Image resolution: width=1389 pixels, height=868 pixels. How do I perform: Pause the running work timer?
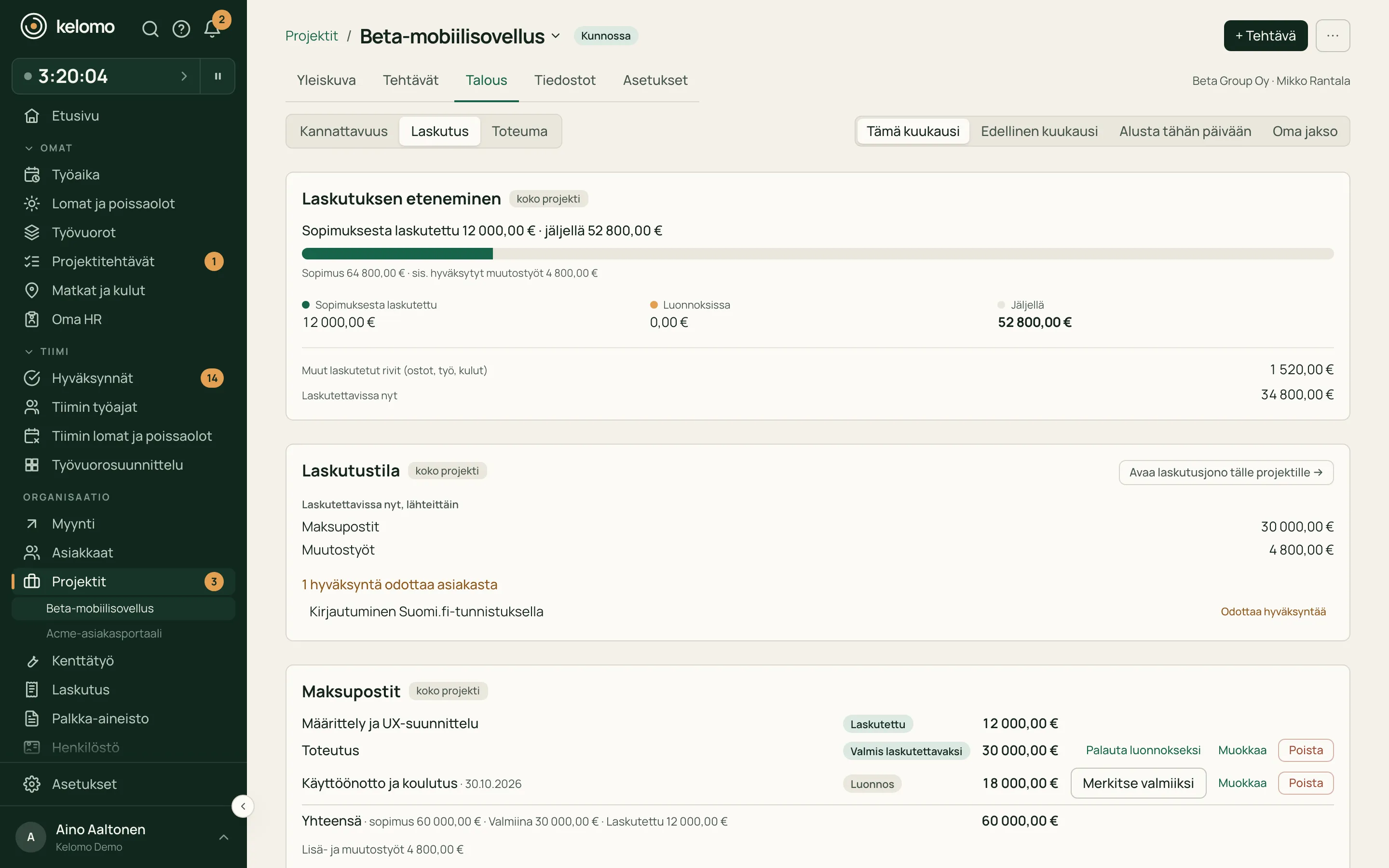218,76
